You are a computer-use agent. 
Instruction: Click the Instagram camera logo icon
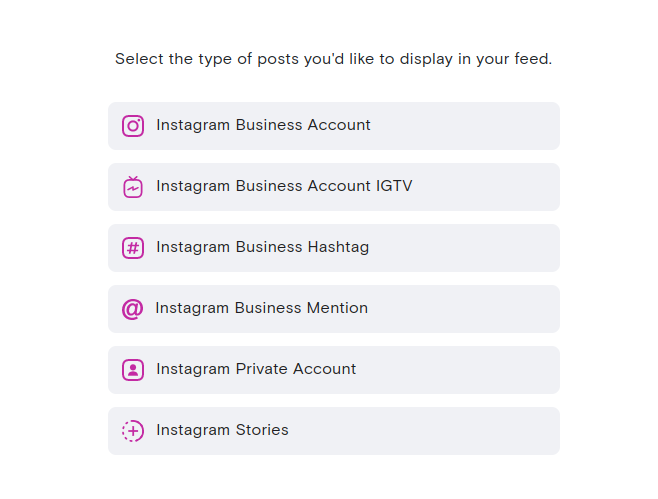[x=133, y=126]
